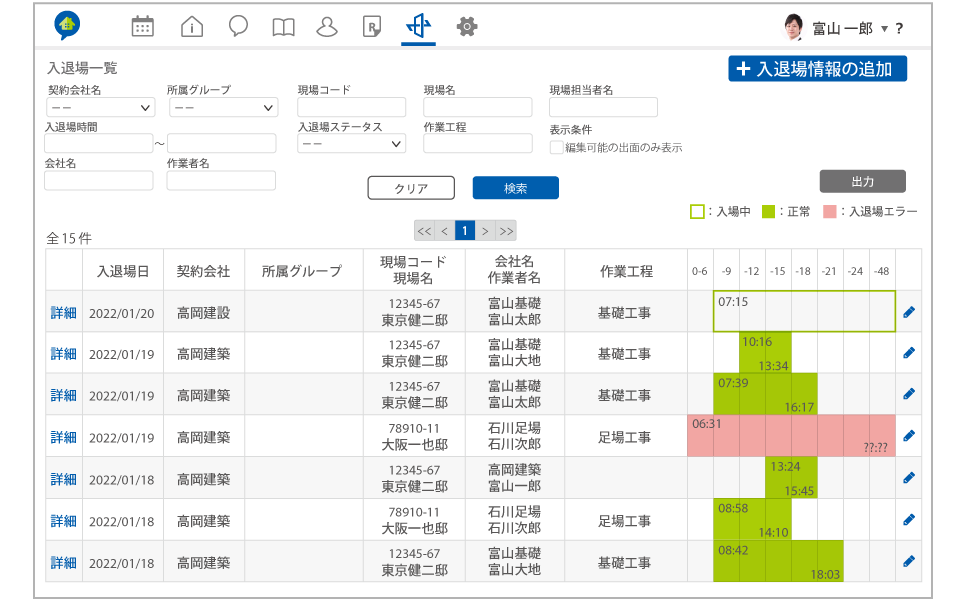The image size is (960, 600).
Task: Open the R document report icon
Action: [371, 26]
